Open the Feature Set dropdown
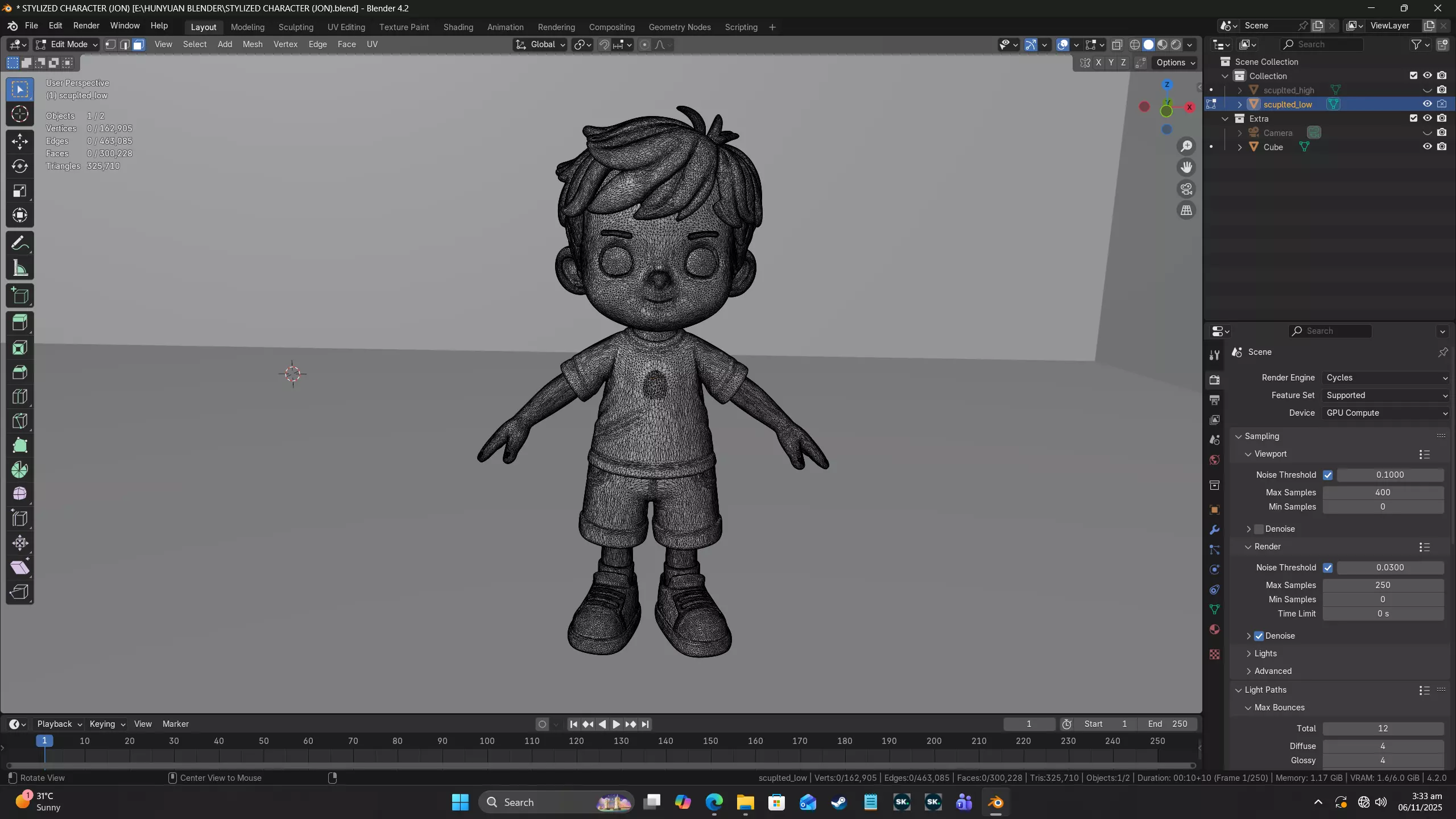Screen dimensions: 1456x819 click(x=1385, y=395)
